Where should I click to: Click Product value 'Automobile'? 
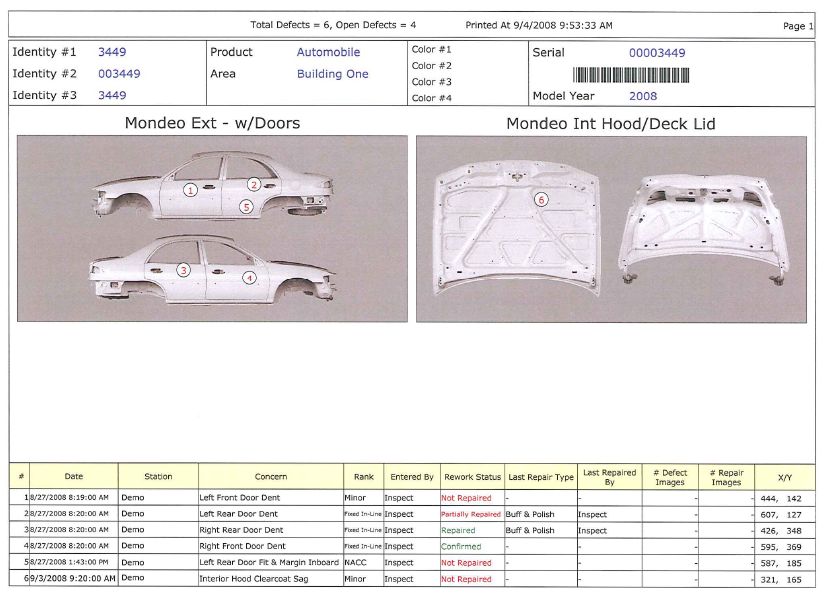coord(328,52)
